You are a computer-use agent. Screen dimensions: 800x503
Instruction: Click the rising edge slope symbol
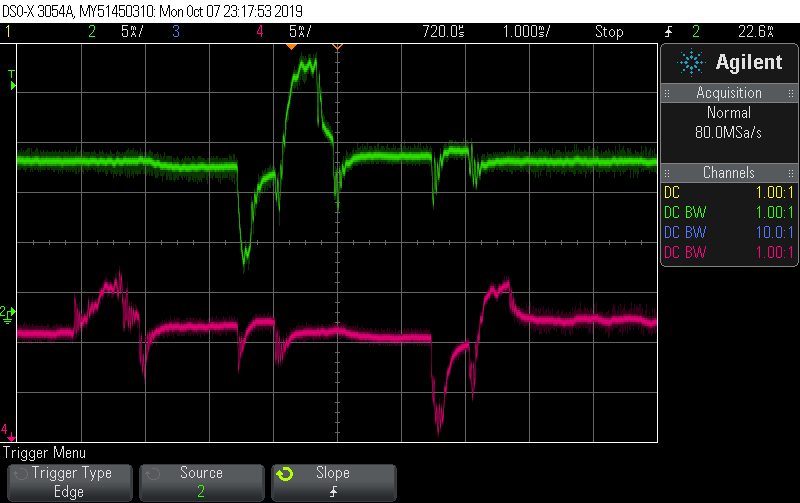(x=333, y=491)
